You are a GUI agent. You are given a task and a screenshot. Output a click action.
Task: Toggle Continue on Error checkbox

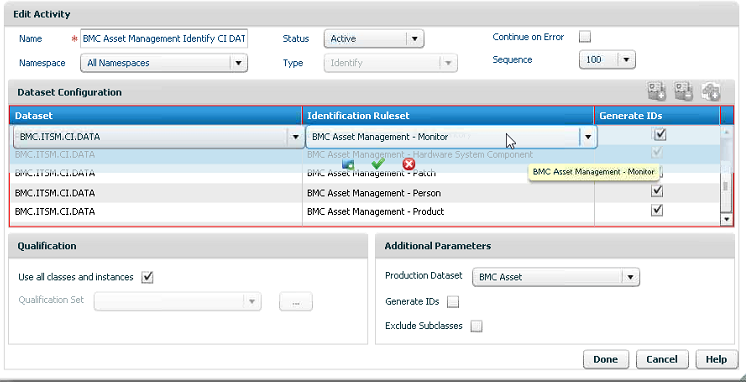coord(585,37)
